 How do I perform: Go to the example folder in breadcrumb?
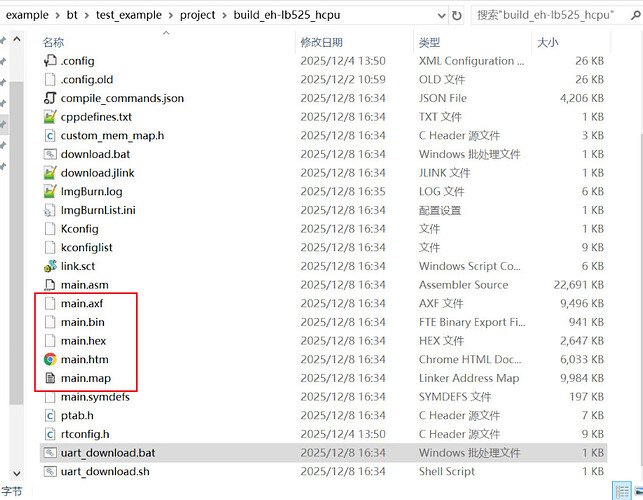click(x=28, y=16)
